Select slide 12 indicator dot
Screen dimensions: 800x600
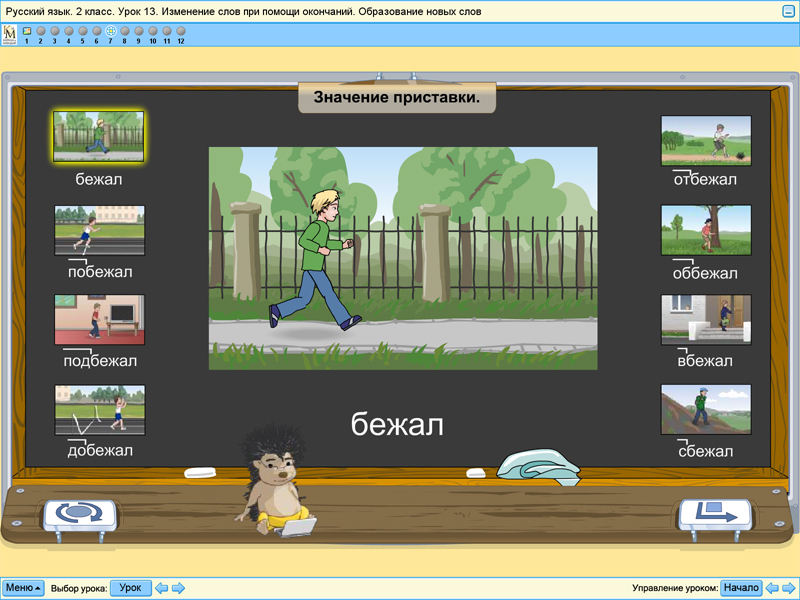[x=181, y=32]
